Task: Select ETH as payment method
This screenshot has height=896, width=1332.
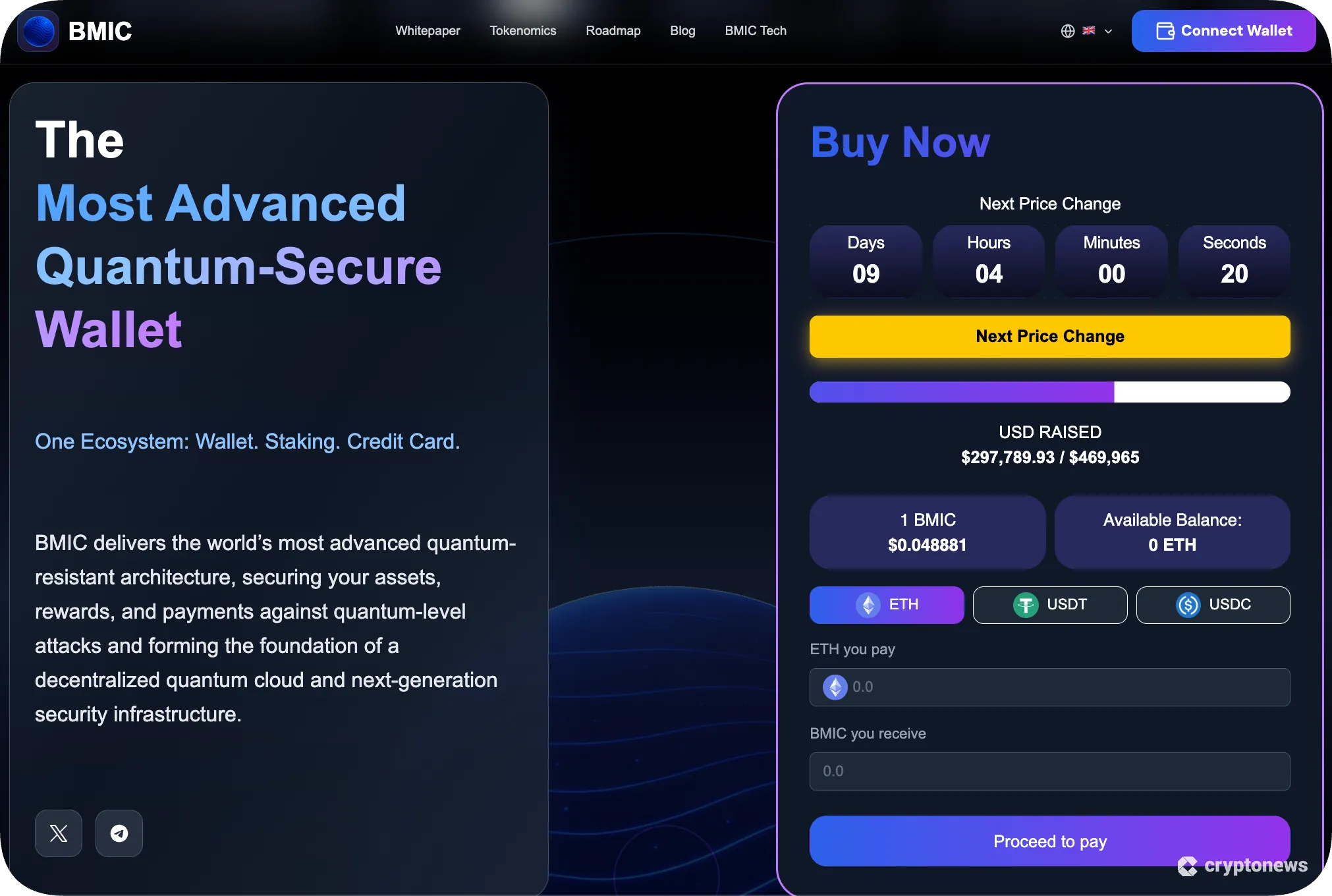Action: pos(886,604)
